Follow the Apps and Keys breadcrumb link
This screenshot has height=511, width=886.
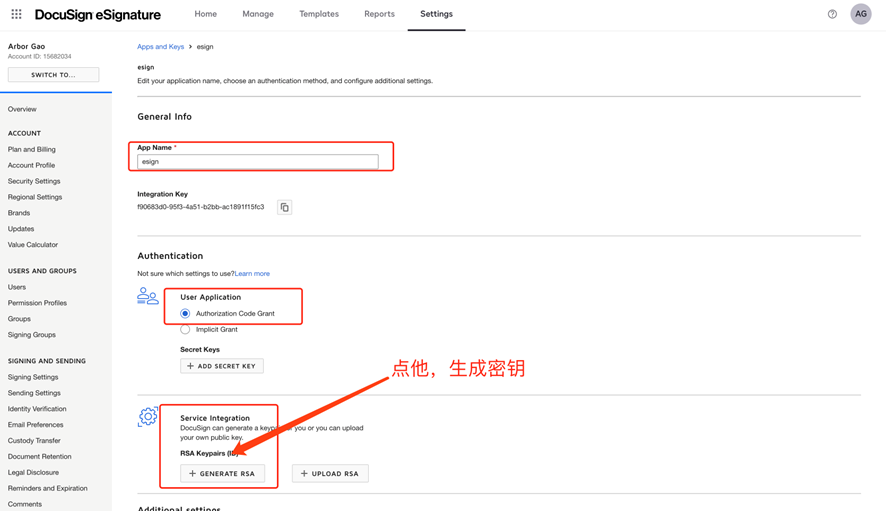(160, 47)
